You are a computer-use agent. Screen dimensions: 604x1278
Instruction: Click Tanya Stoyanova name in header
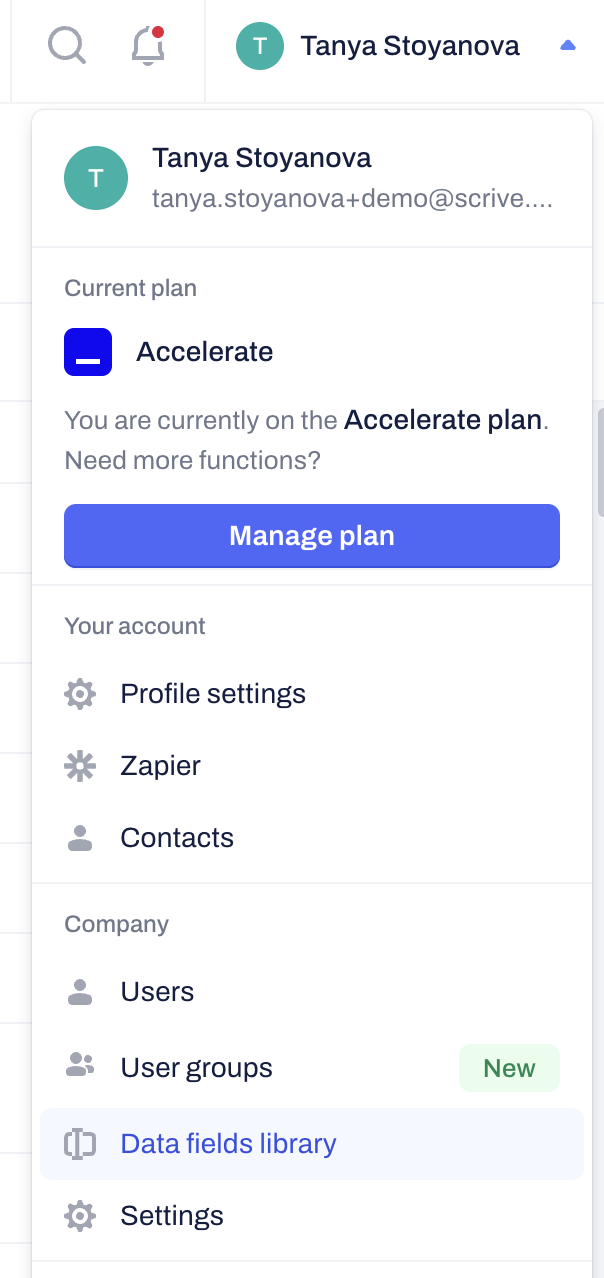(410, 46)
